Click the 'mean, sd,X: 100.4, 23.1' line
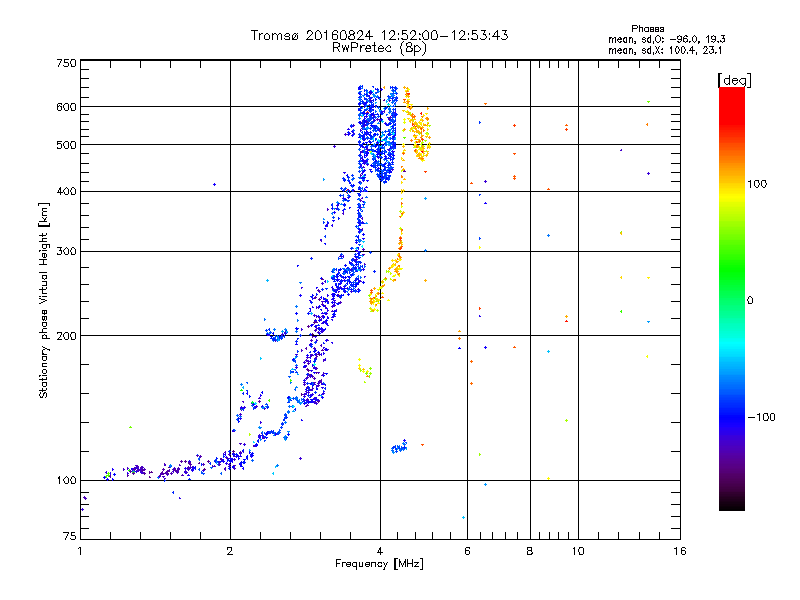Image resolution: width=800 pixels, height=600 pixels. [x=665, y=50]
